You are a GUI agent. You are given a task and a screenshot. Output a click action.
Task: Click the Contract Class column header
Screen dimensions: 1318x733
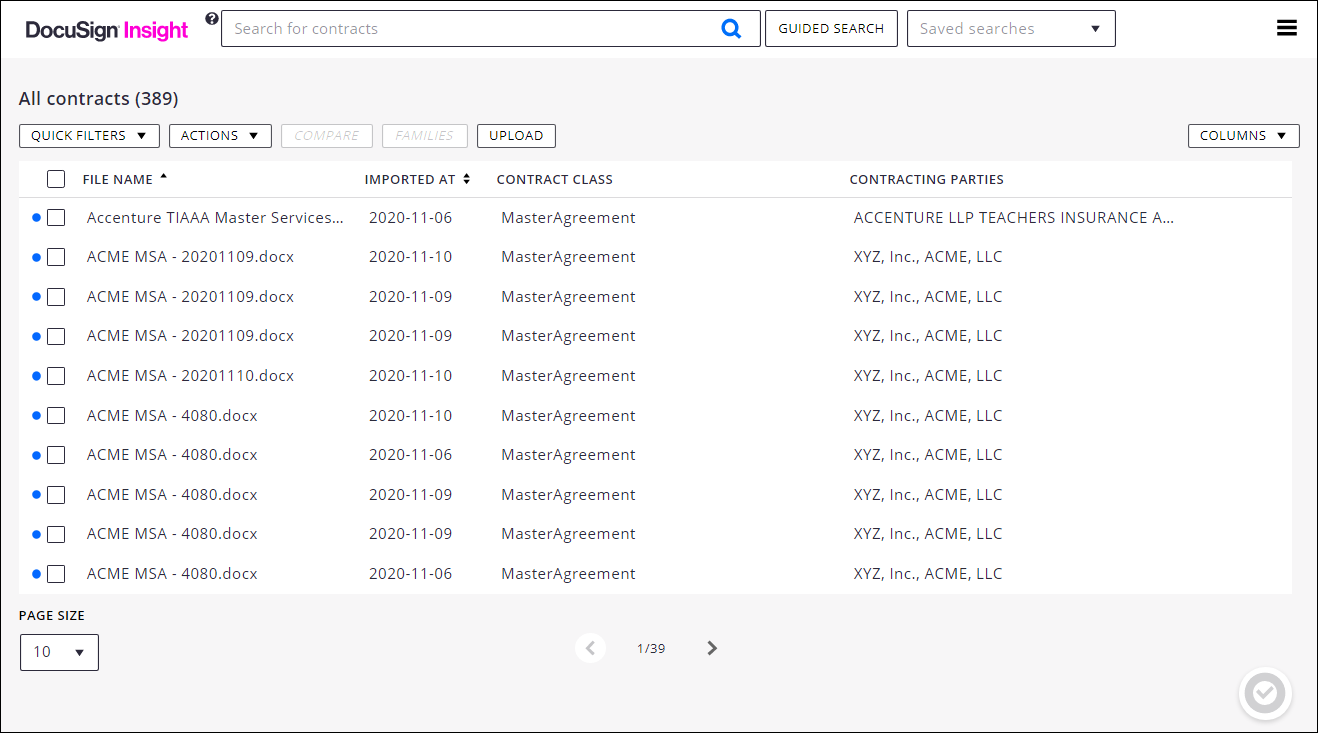[x=555, y=180]
